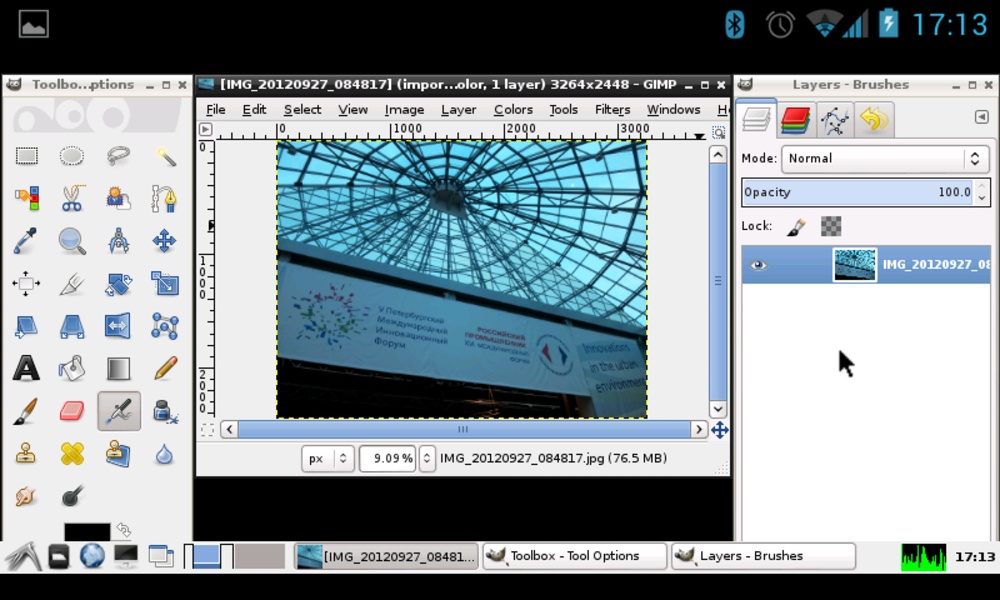Image resolution: width=1000 pixels, height=600 pixels.
Task: Select the Blend gradient tool
Action: pos(118,369)
